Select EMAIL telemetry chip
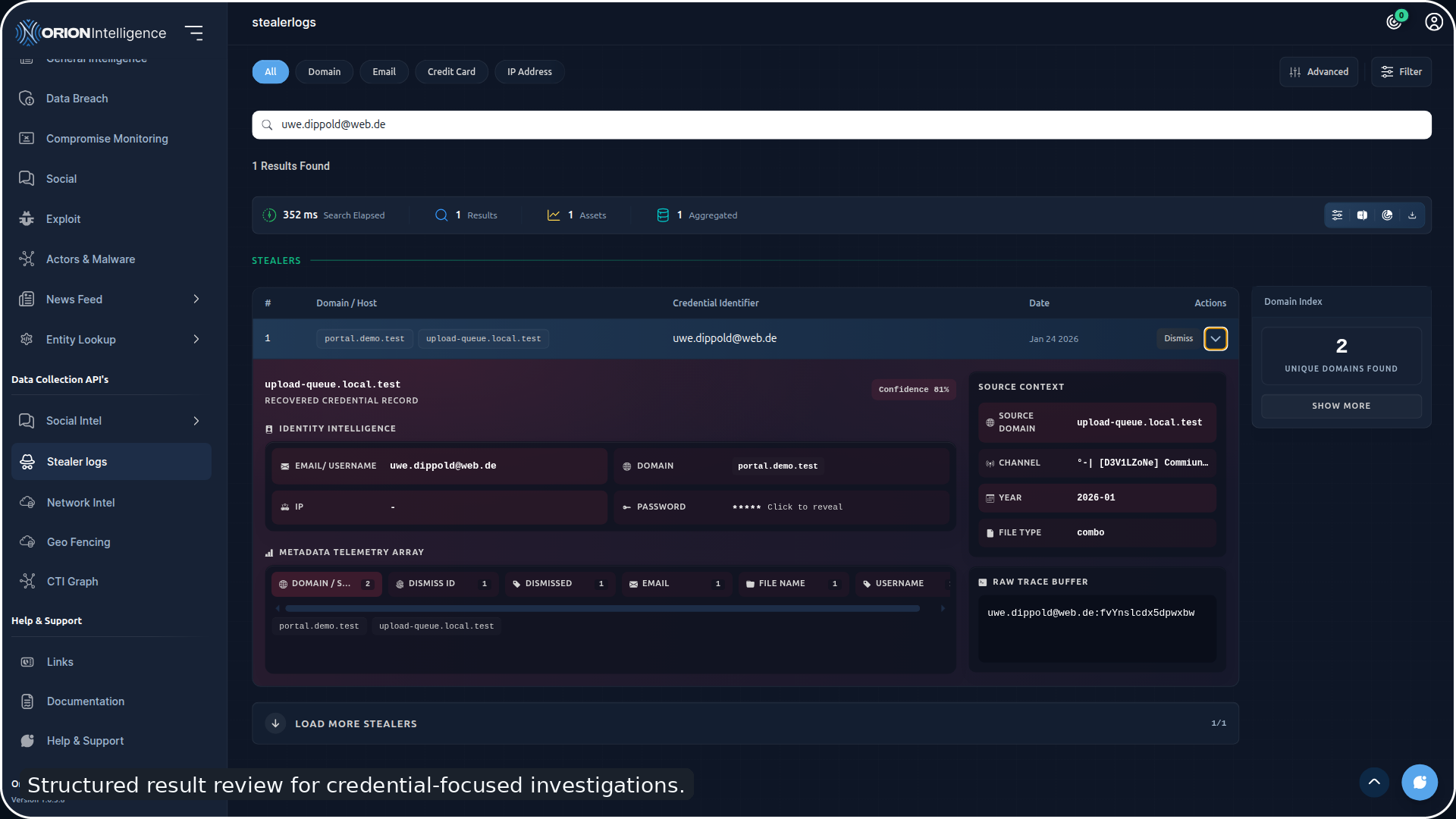Viewport: 1456px width, 819px height. [x=677, y=584]
